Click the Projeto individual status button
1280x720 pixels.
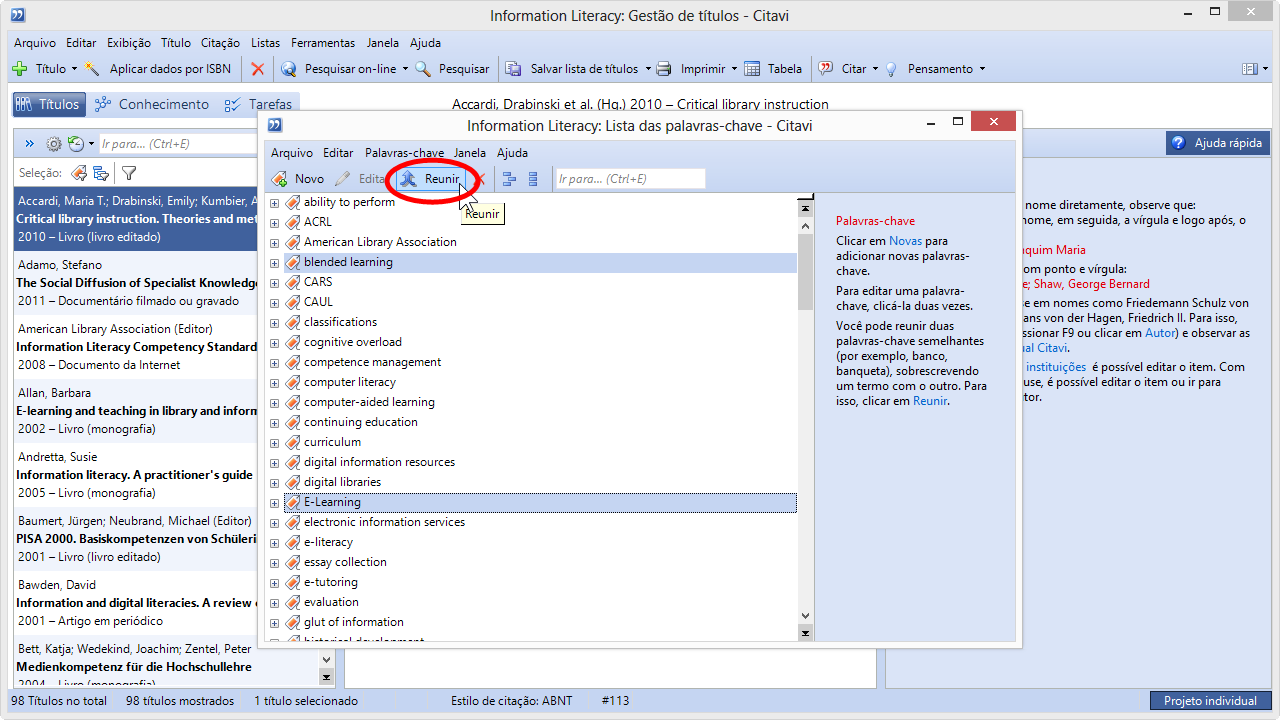coord(1210,701)
